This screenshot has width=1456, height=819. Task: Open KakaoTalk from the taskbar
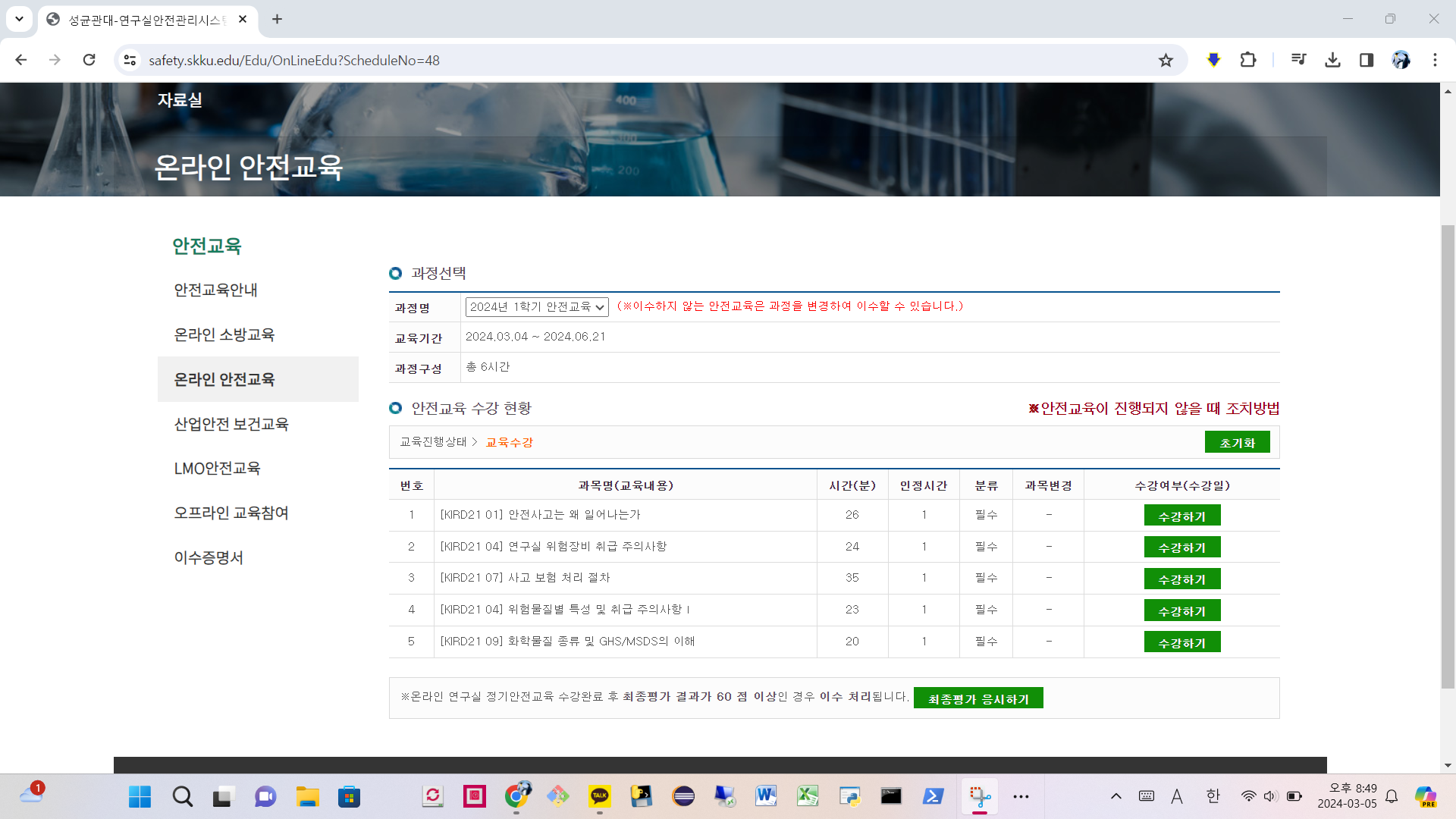(x=599, y=796)
